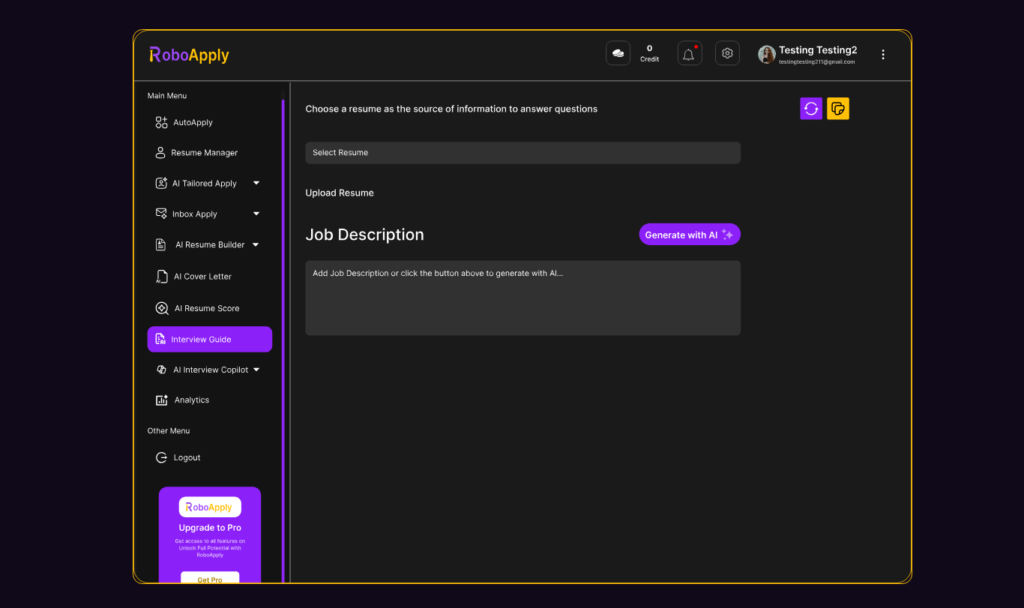Screen dimensions: 1024x608
Task: Open settings gear icon in header
Action: click(x=727, y=54)
